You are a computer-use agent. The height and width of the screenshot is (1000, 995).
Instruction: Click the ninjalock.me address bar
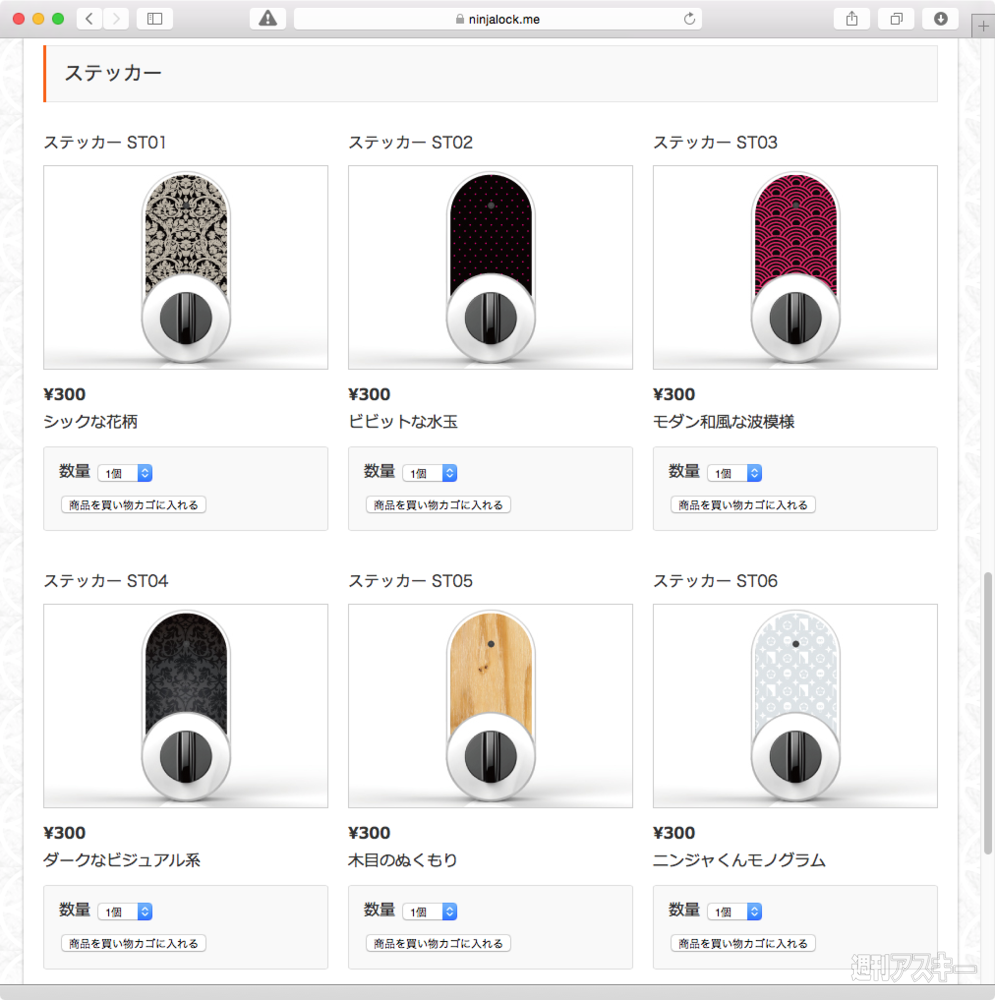(498, 19)
